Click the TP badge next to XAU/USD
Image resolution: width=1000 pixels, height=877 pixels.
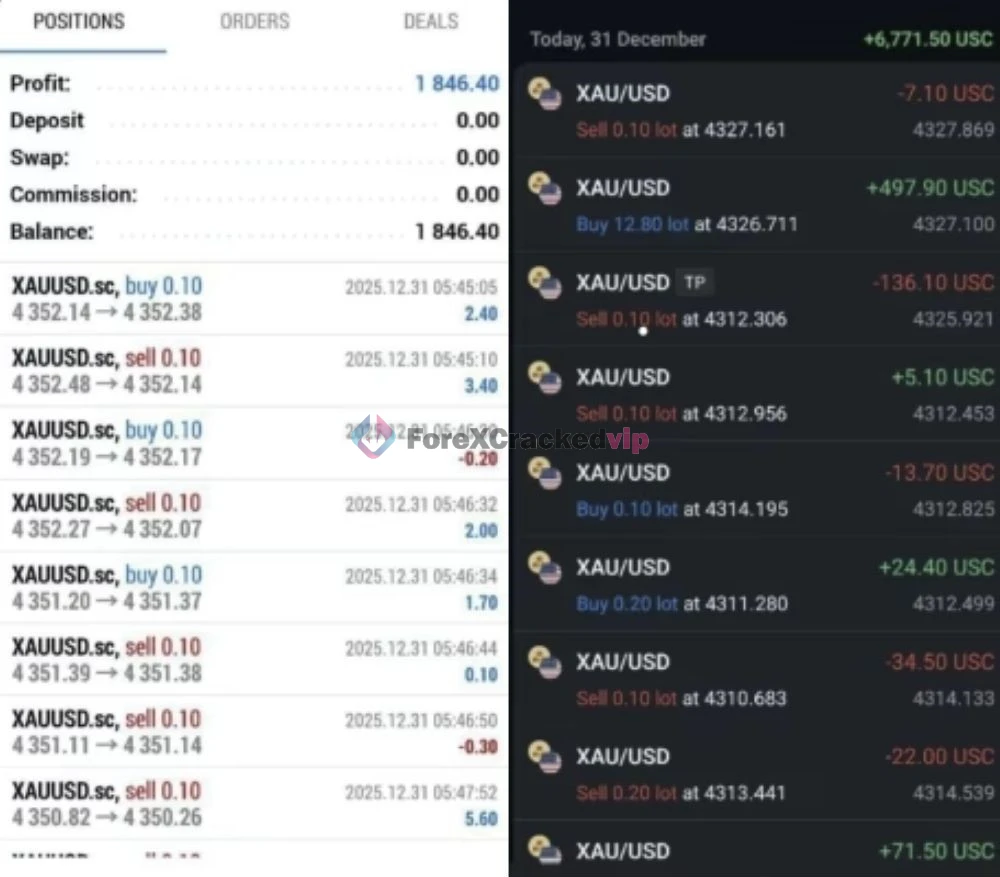click(x=695, y=282)
